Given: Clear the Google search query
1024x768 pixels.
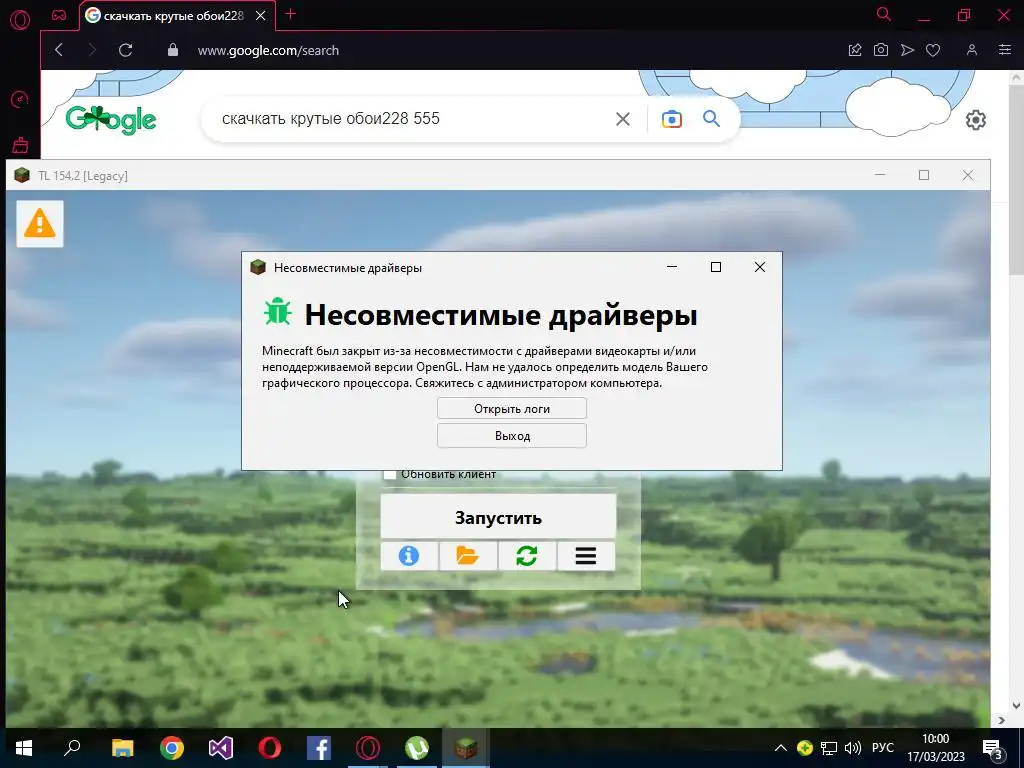Looking at the screenshot, I should pos(623,119).
